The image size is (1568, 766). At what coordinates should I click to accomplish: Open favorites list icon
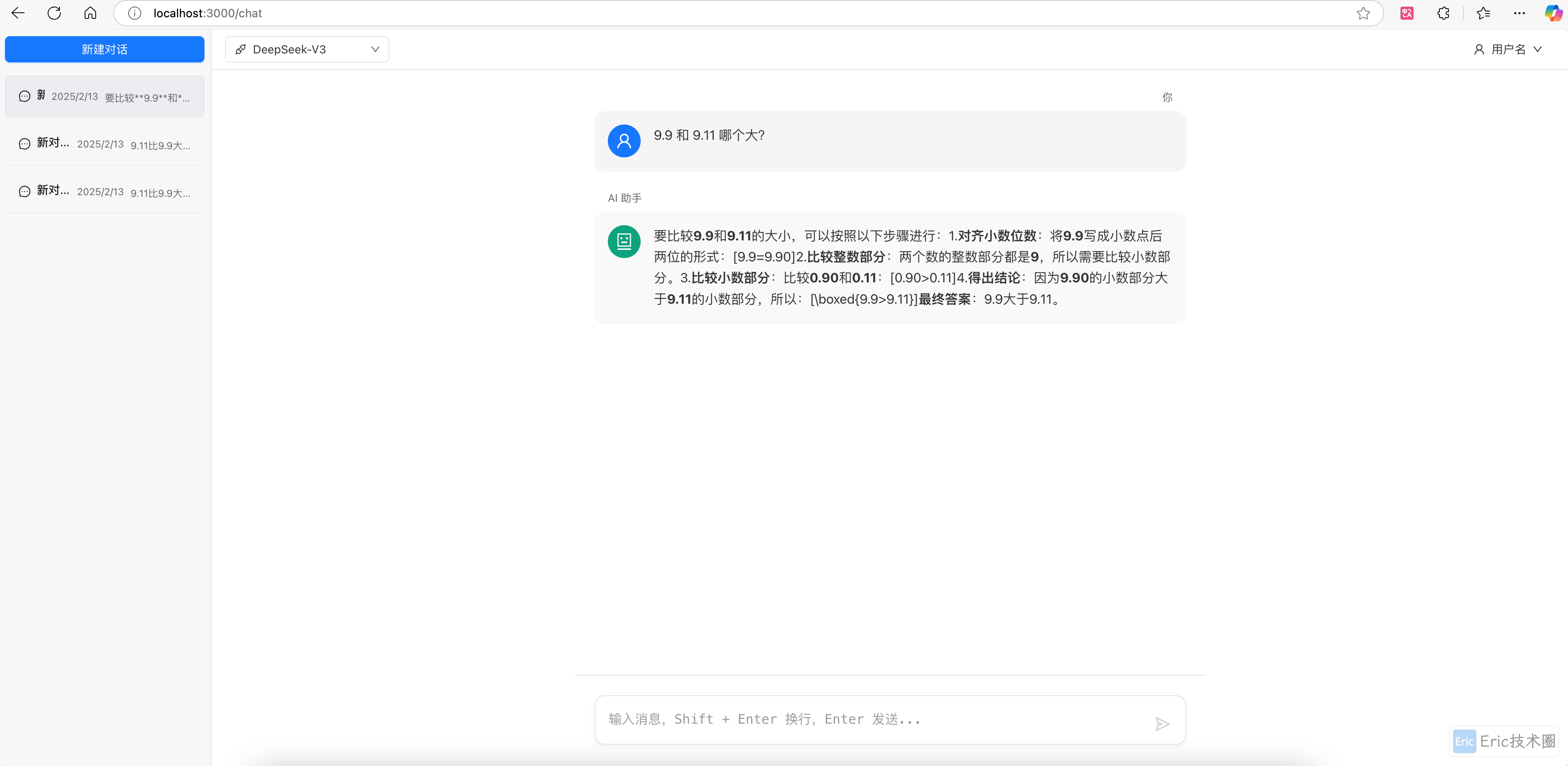pyautogui.click(x=1483, y=14)
